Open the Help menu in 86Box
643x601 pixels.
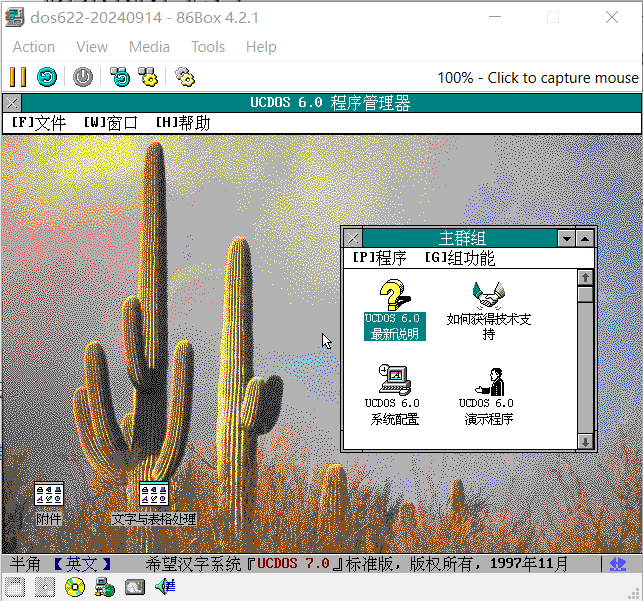261,47
